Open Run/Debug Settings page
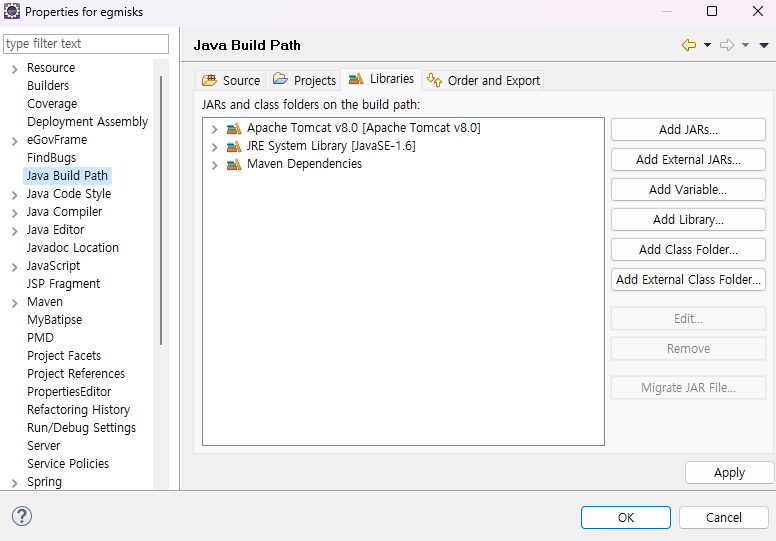The height and width of the screenshot is (541, 776). 82,428
